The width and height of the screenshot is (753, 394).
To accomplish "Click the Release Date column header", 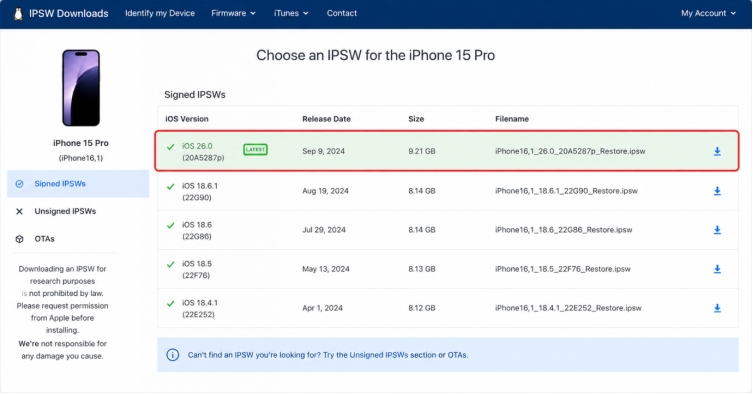I will (x=326, y=119).
